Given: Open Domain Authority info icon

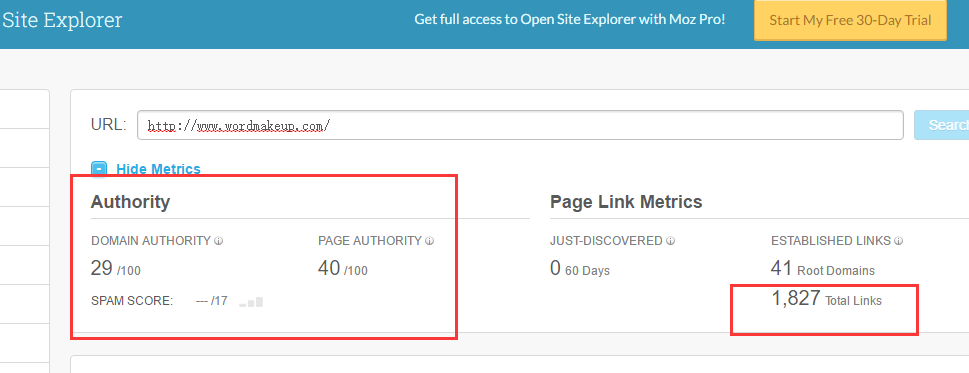Looking at the screenshot, I should pos(219,241).
